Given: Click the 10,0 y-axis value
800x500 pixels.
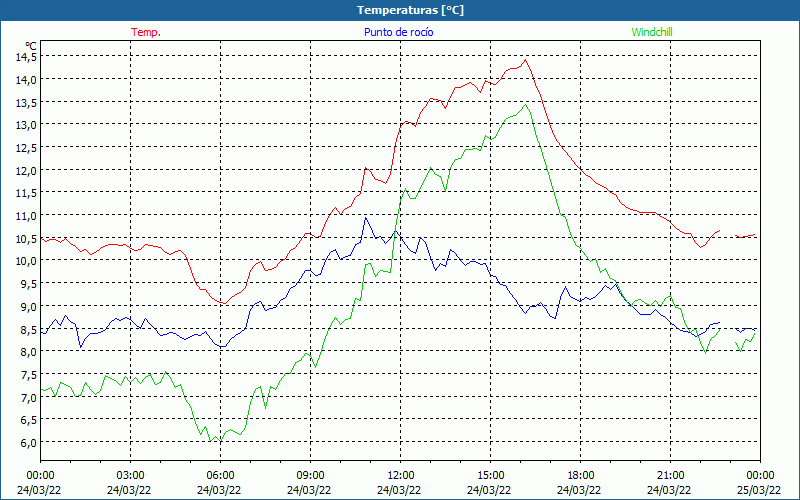Looking at the screenshot, I should coord(26,261).
